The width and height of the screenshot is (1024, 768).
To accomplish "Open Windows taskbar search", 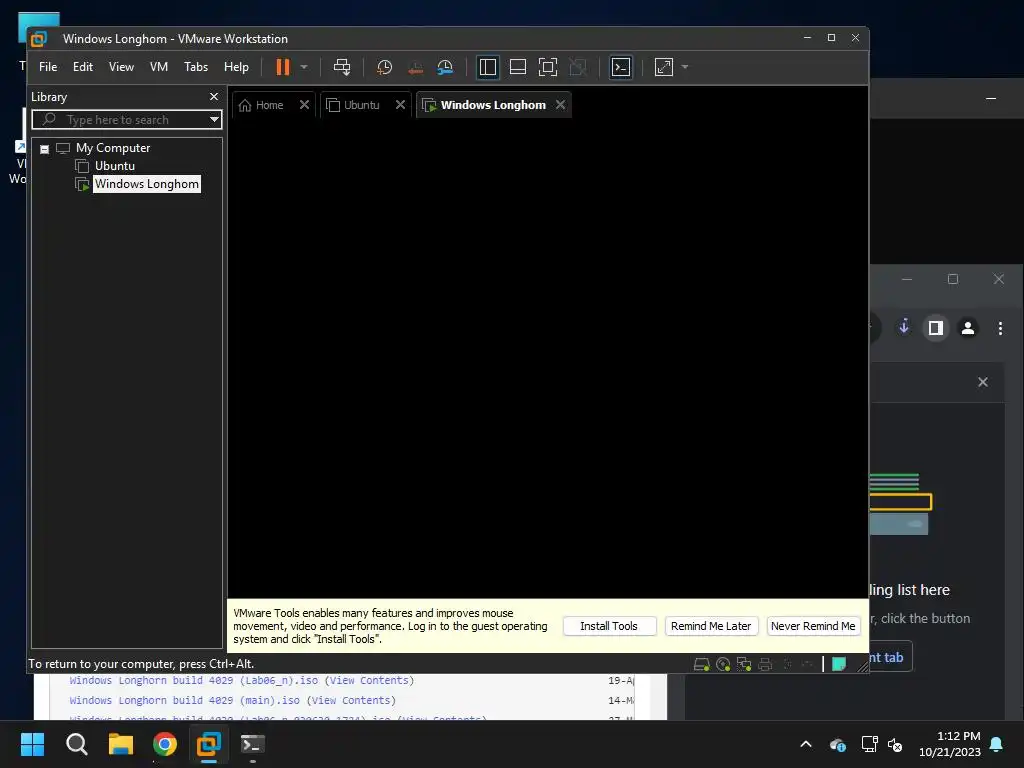I will (x=76, y=744).
